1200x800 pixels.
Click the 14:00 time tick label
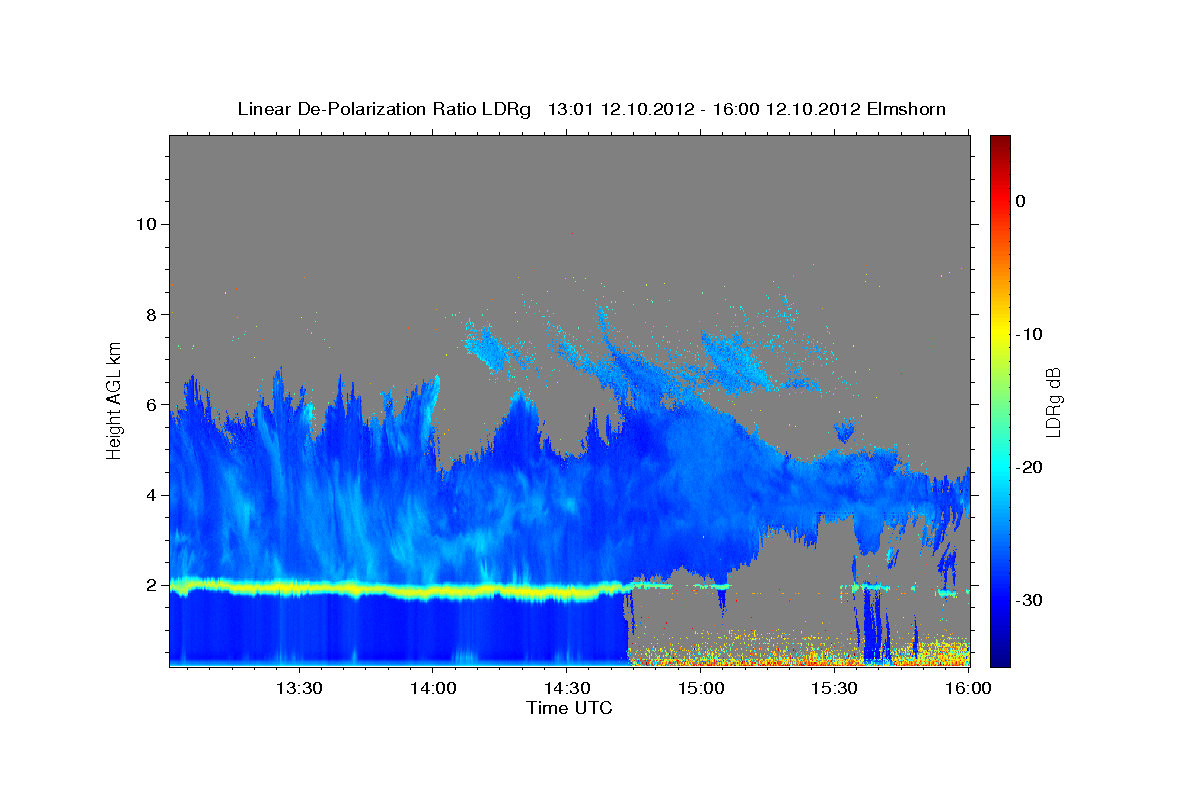[432, 689]
